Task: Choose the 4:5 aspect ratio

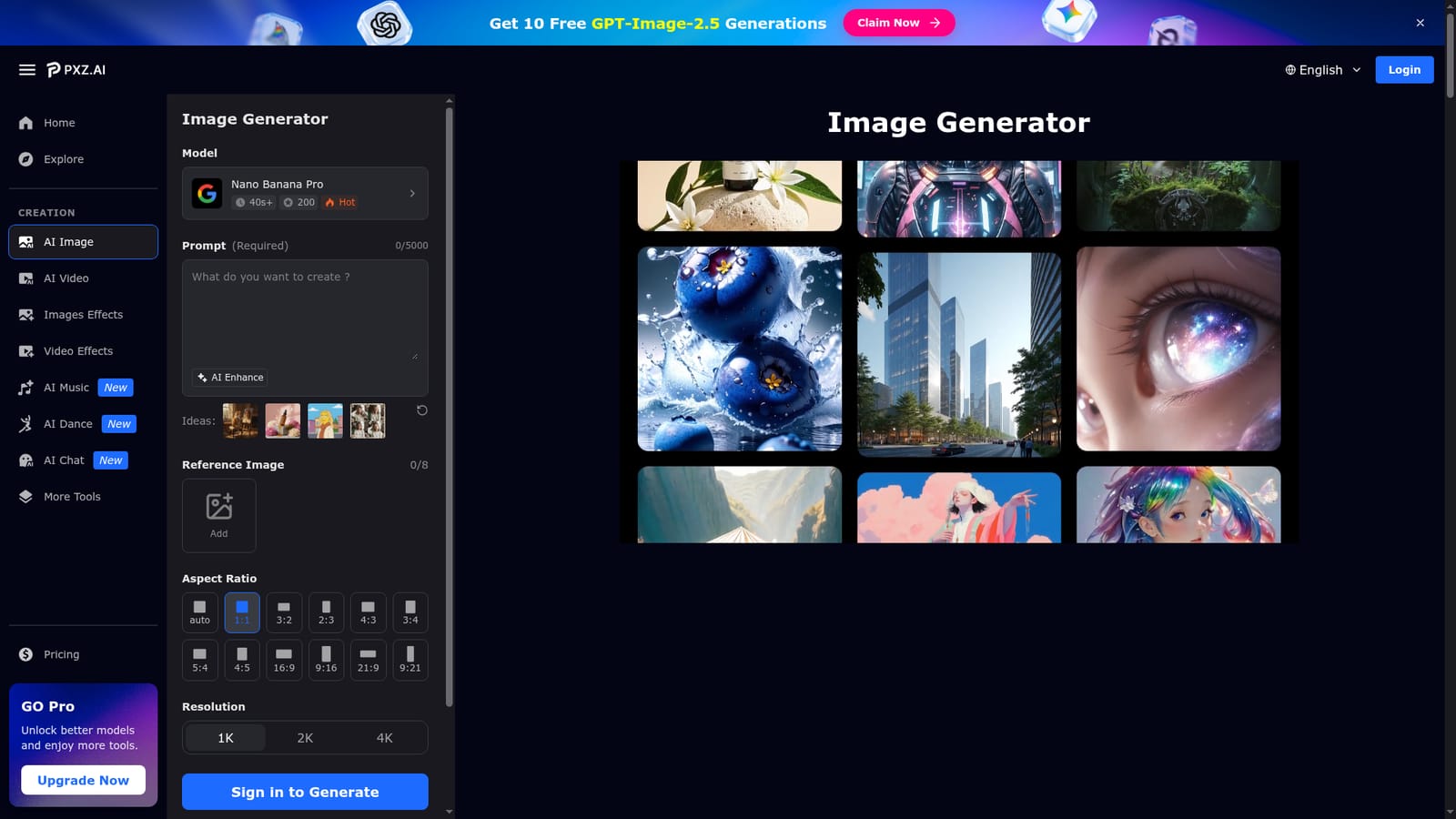Action: pyautogui.click(x=242, y=660)
